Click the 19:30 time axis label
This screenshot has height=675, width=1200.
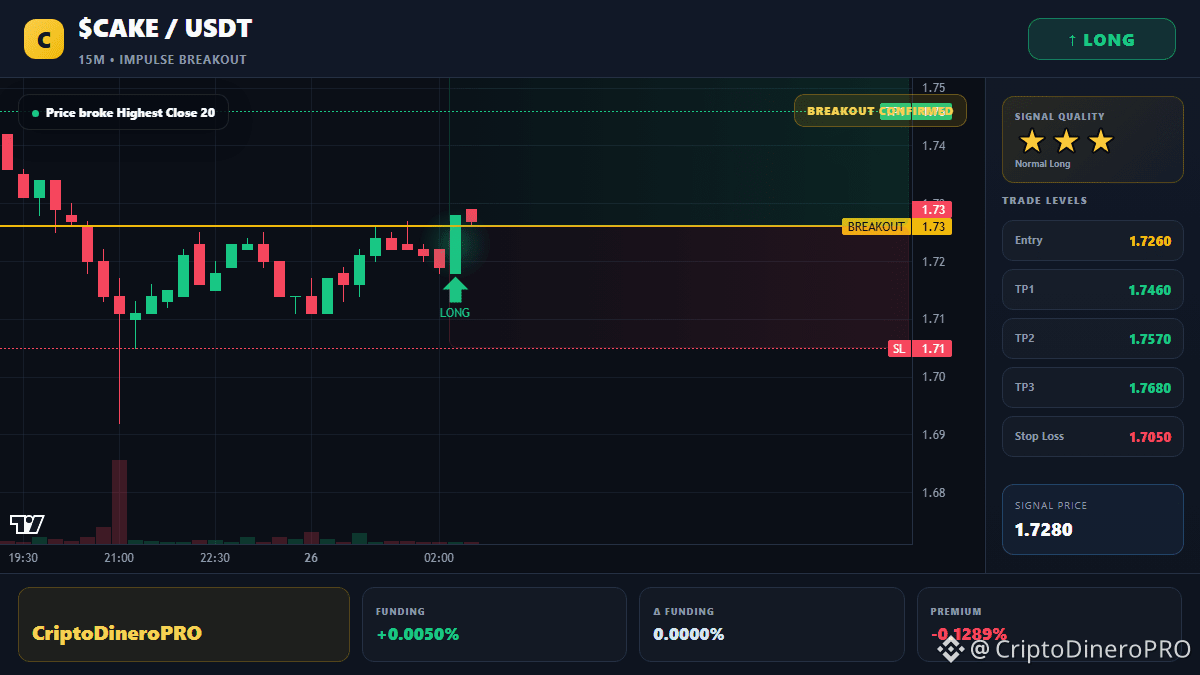tap(23, 558)
